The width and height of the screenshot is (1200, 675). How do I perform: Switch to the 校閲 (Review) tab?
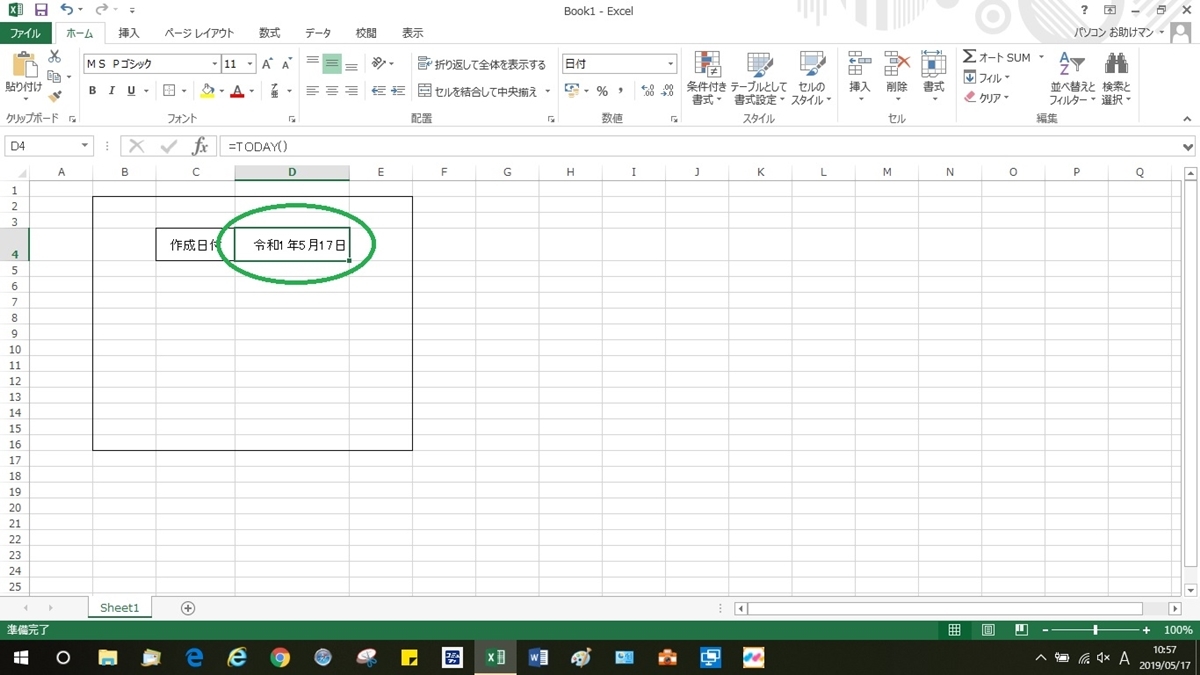point(366,33)
